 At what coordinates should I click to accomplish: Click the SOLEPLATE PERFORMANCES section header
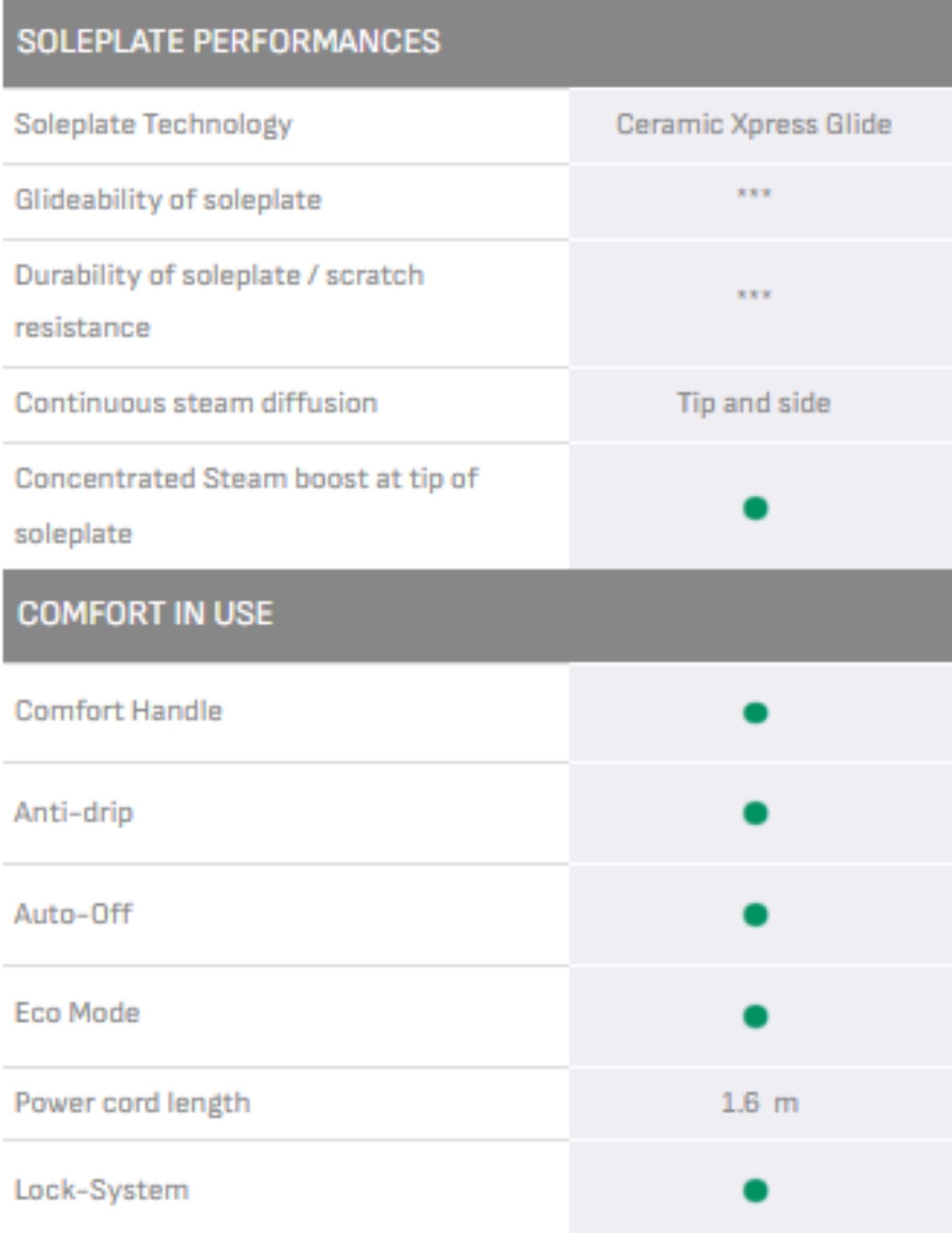(x=229, y=42)
